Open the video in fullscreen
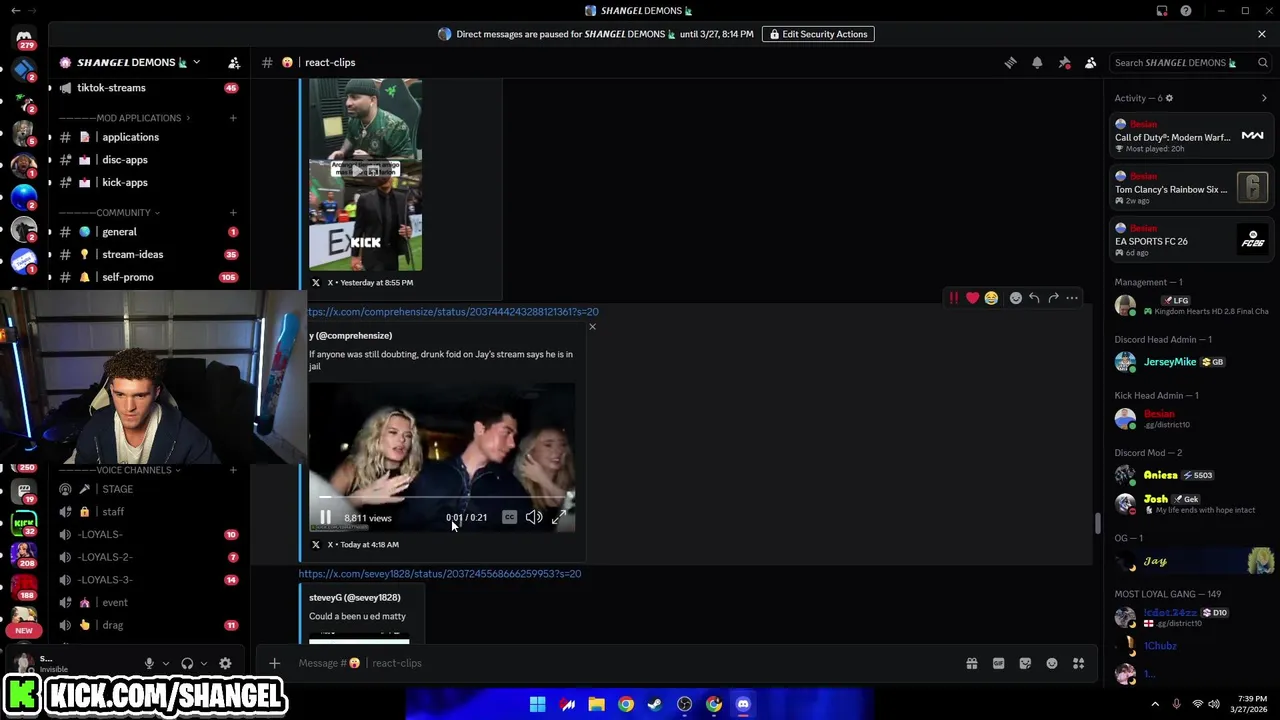 pos(559,518)
